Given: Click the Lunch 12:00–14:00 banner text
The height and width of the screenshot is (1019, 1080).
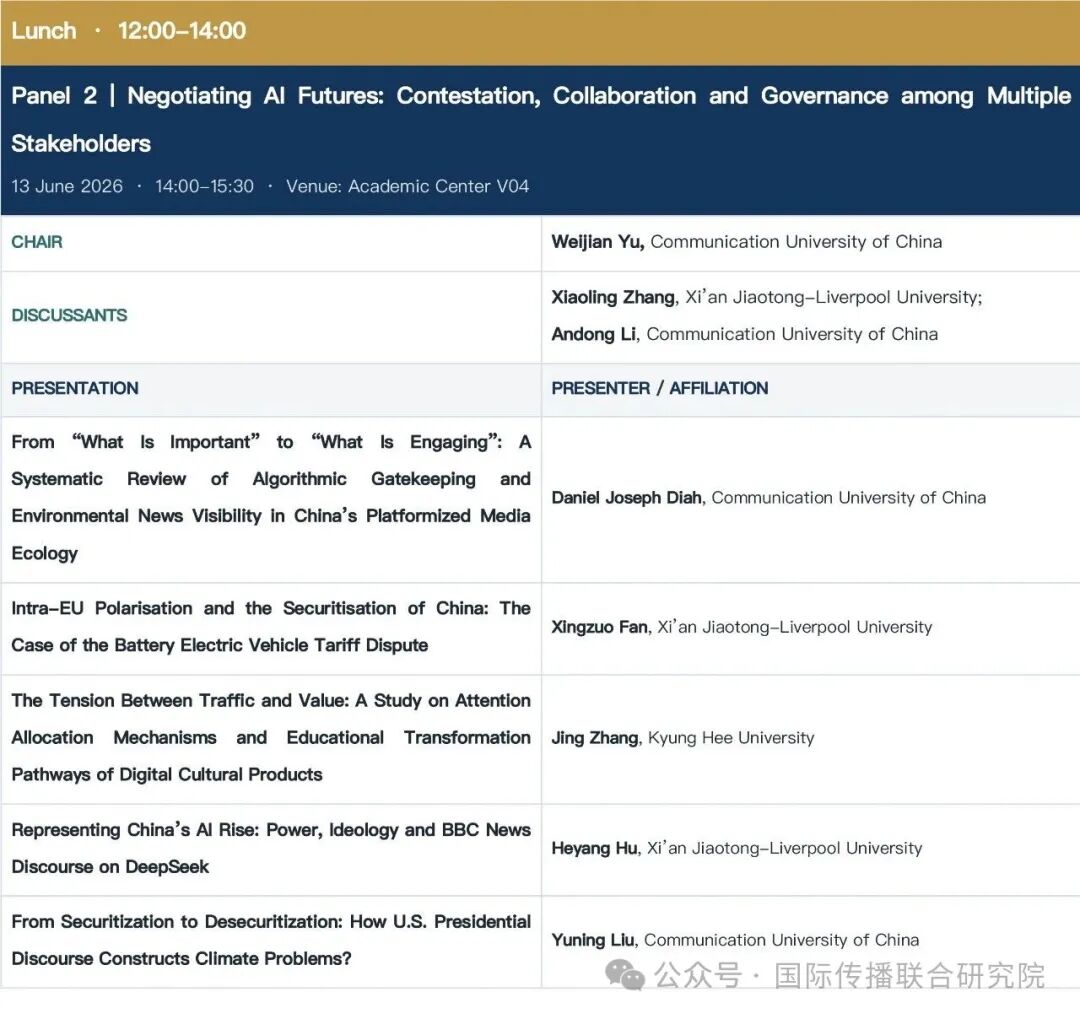Looking at the screenshot, I should point(129,30).
